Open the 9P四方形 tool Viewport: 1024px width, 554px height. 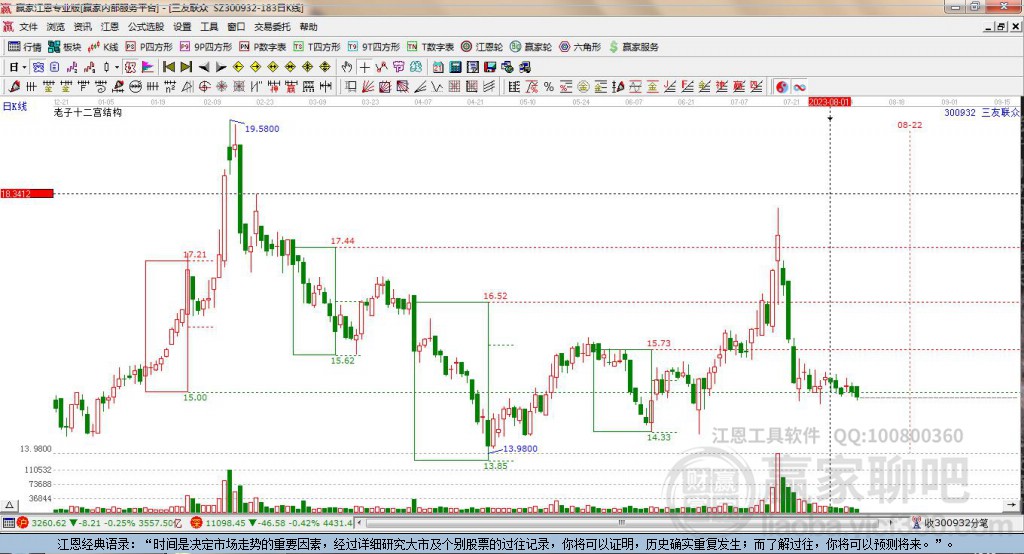click(x=206, y=47)
